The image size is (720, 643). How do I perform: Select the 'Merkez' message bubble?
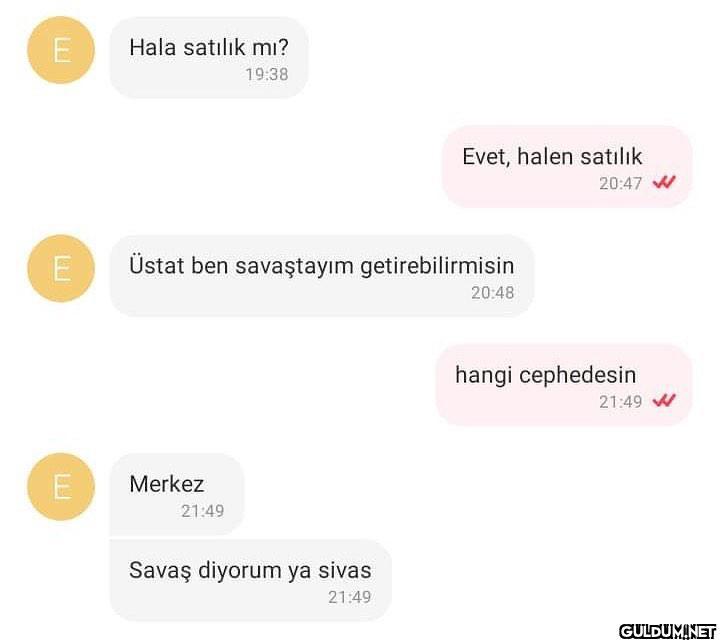pos(177,494)
